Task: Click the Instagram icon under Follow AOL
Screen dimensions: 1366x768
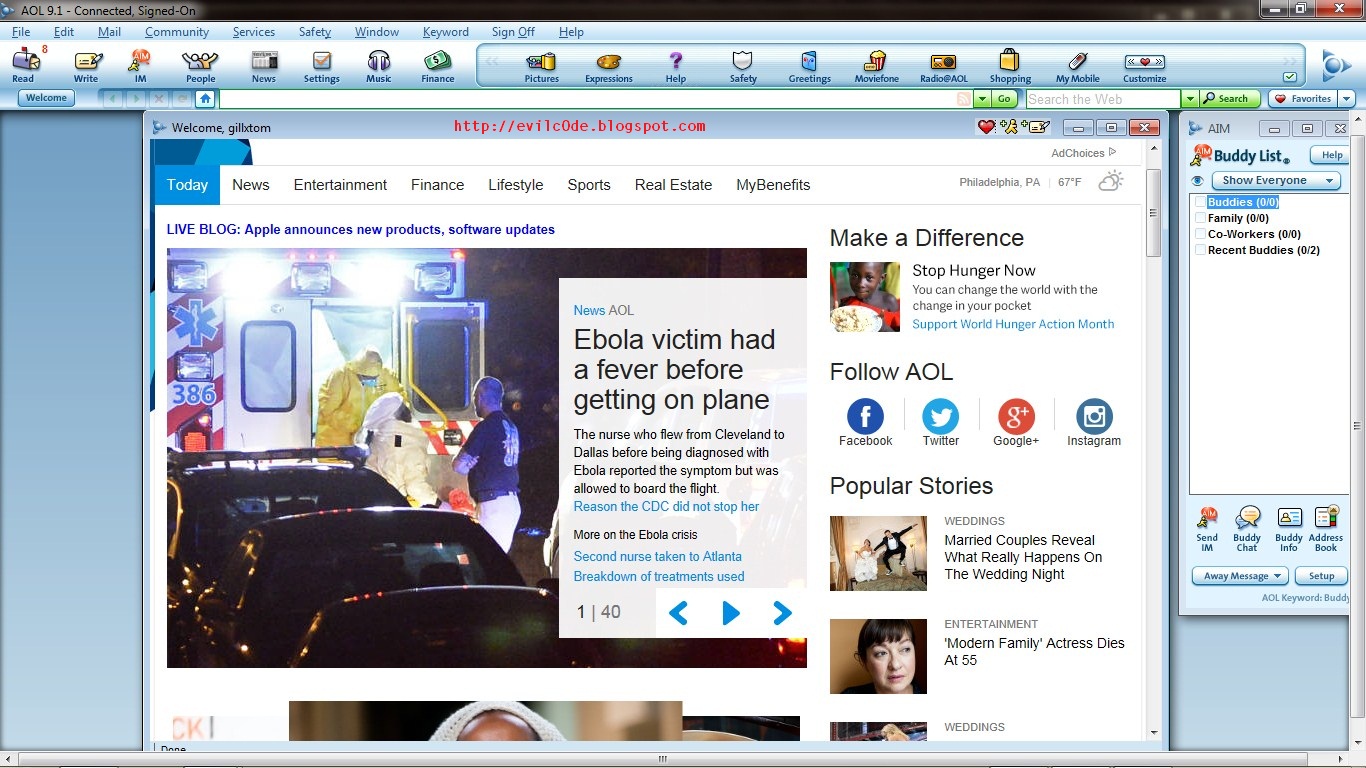Action: [1094, 416]
